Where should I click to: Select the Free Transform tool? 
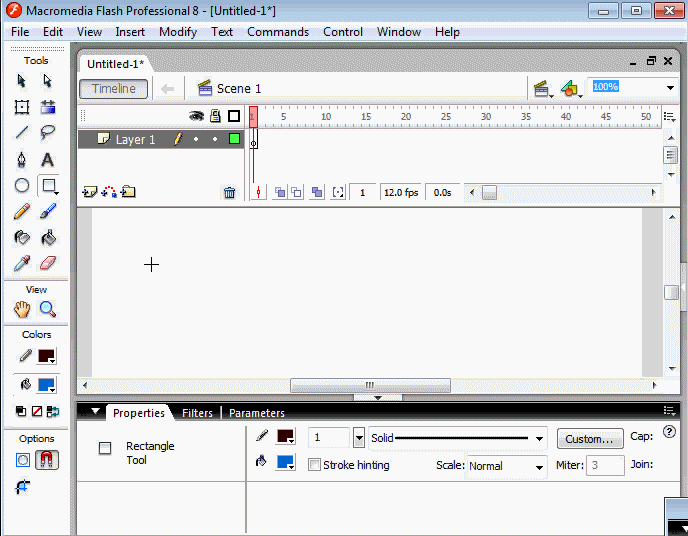tap(22, 107)
